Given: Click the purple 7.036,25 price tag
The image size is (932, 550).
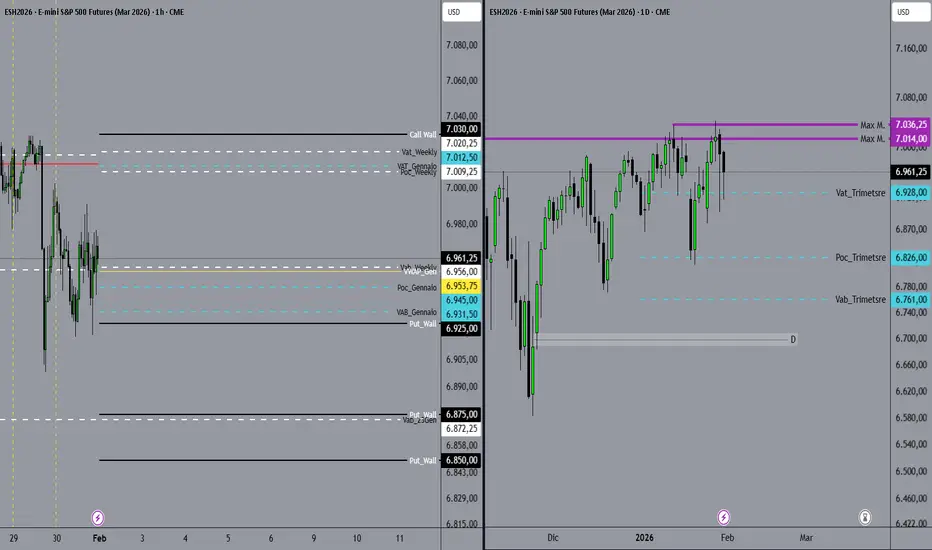Looking at the screenshot, I should click(x=911, y=125).
